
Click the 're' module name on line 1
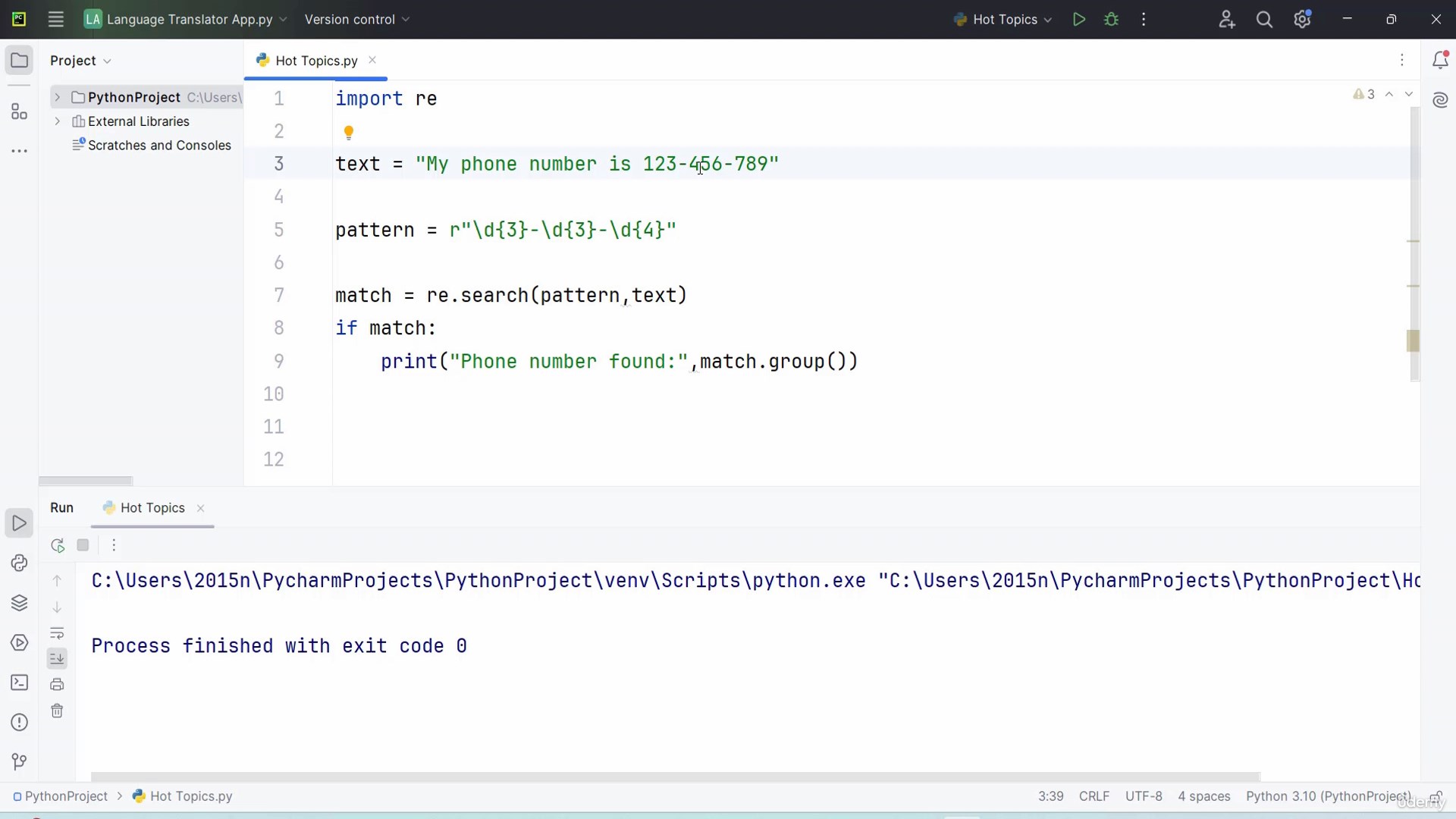(x=426, y=99)
